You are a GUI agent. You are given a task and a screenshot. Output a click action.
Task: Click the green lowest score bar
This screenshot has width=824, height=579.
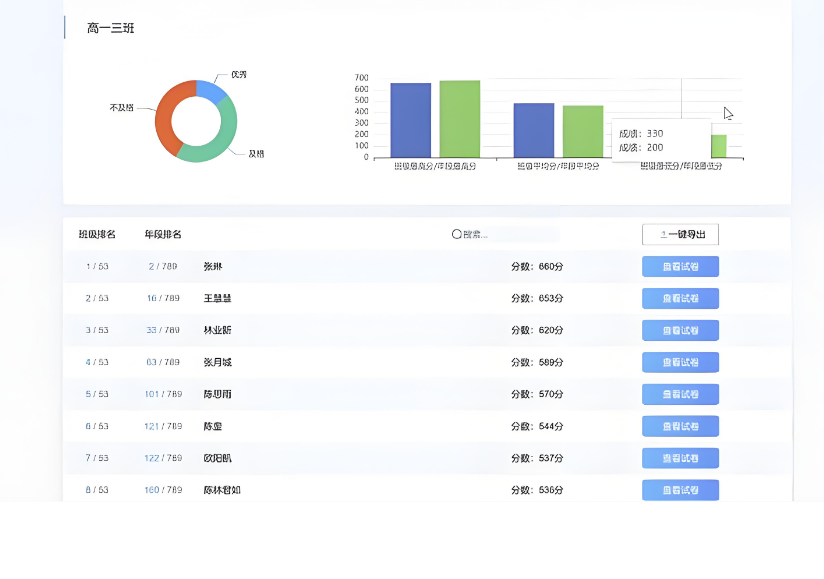(719, 146)
